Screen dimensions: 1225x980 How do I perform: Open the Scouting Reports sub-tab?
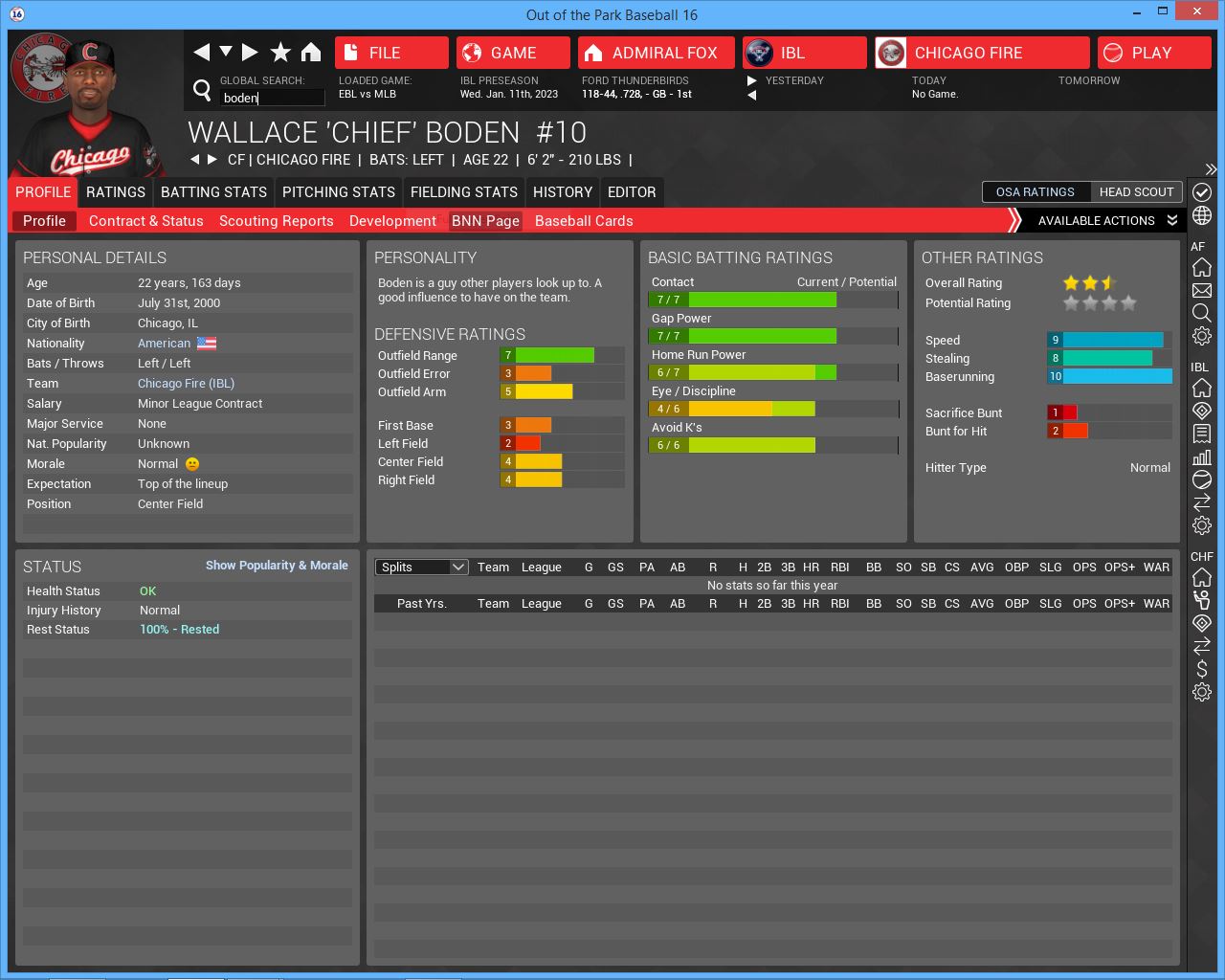pyautogui.click(x=276, y=221)
